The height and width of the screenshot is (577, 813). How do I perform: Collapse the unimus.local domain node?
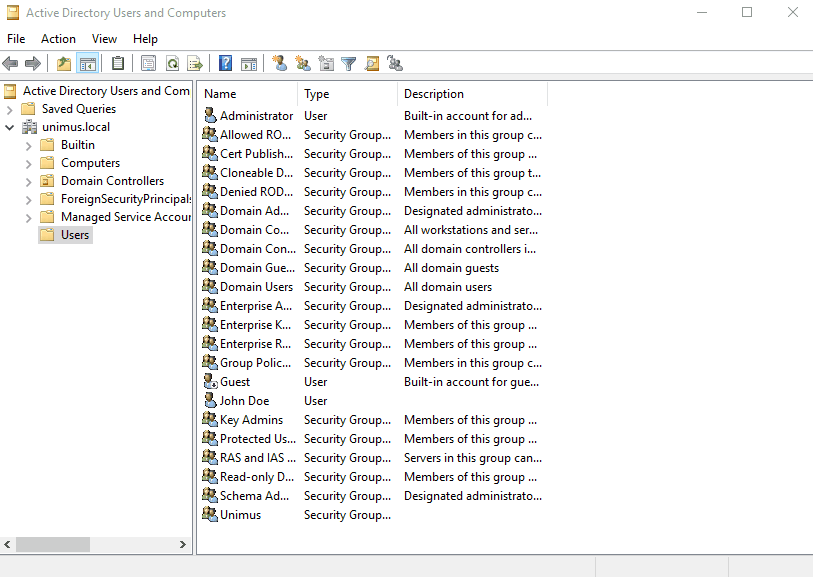(9, 127)
